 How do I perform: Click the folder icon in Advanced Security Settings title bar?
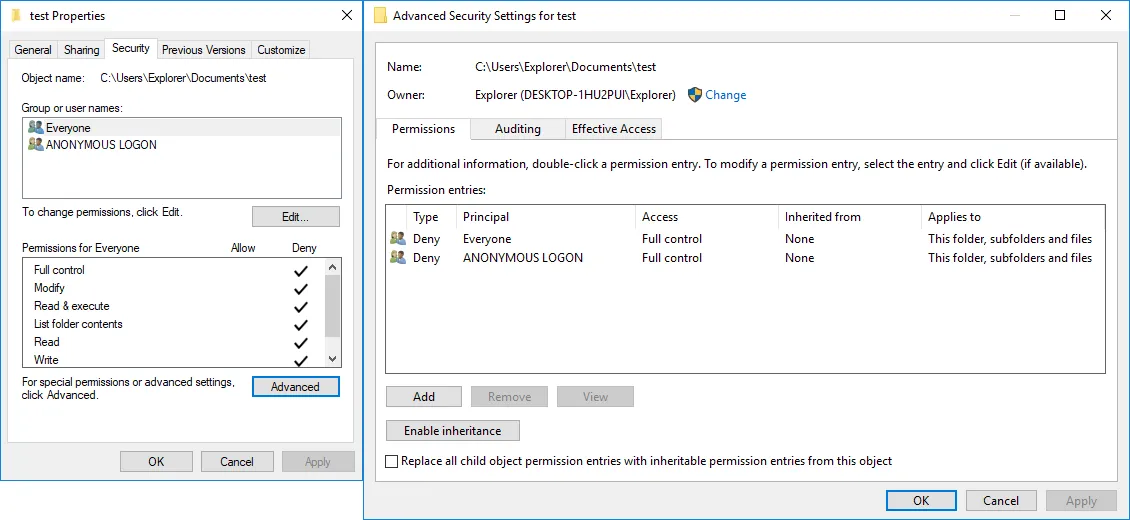click(x=380, y=16)
